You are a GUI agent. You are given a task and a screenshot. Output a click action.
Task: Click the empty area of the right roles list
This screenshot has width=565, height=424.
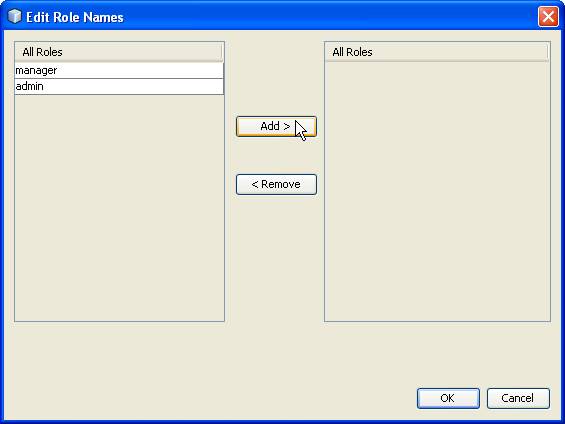click(437, 191)
